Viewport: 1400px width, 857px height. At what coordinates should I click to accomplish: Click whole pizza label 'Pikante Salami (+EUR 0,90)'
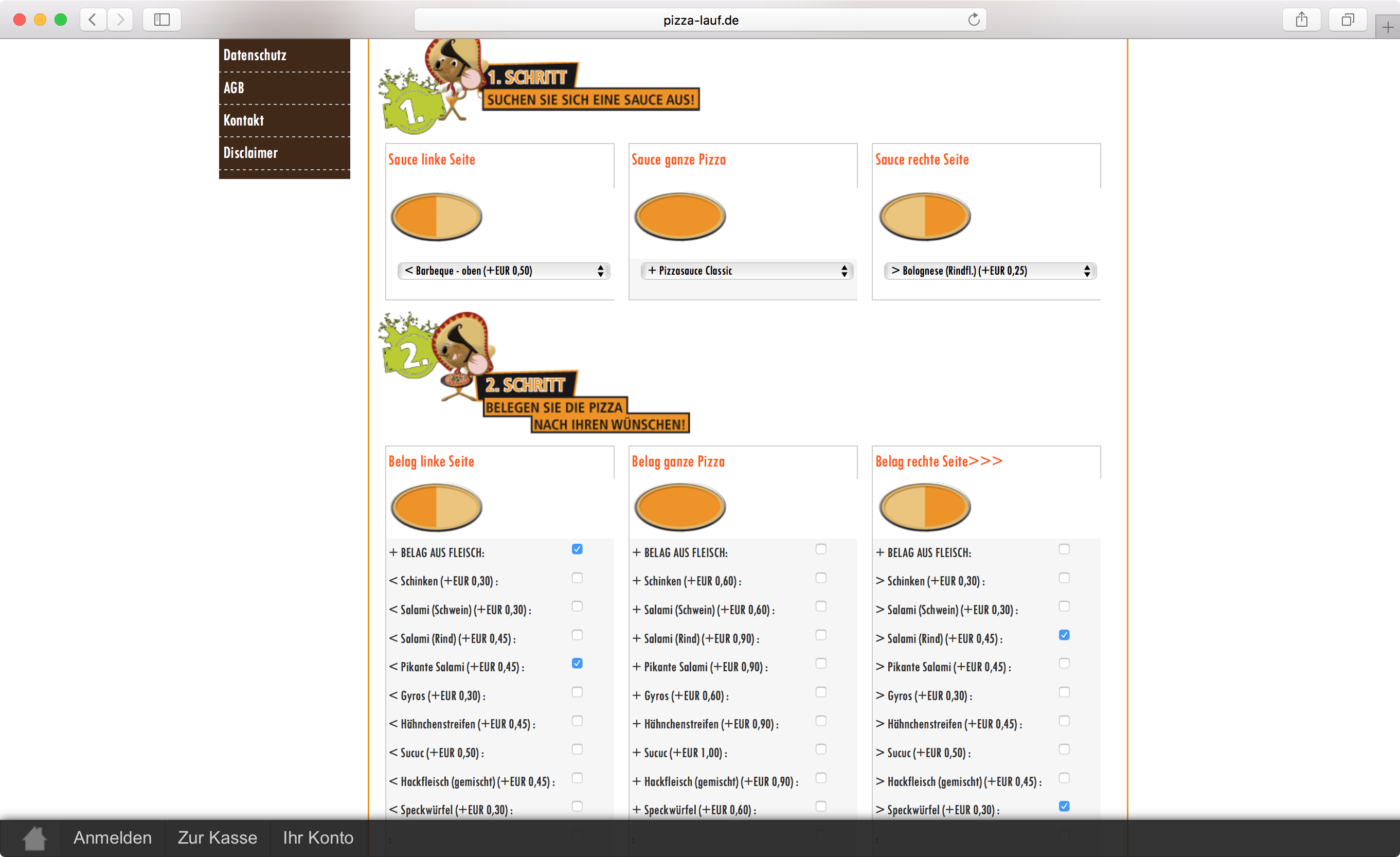(700, 667)
